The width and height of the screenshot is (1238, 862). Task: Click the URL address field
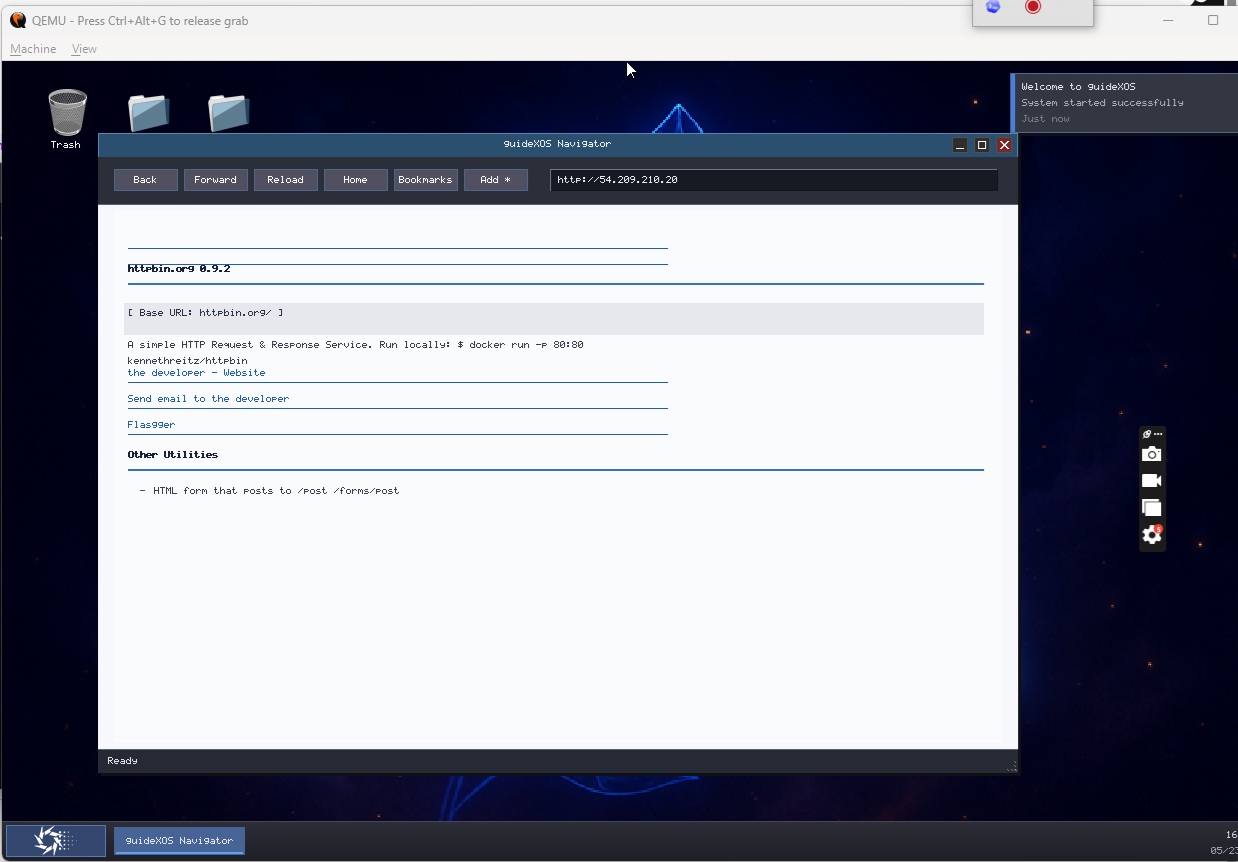click(774, 180)
